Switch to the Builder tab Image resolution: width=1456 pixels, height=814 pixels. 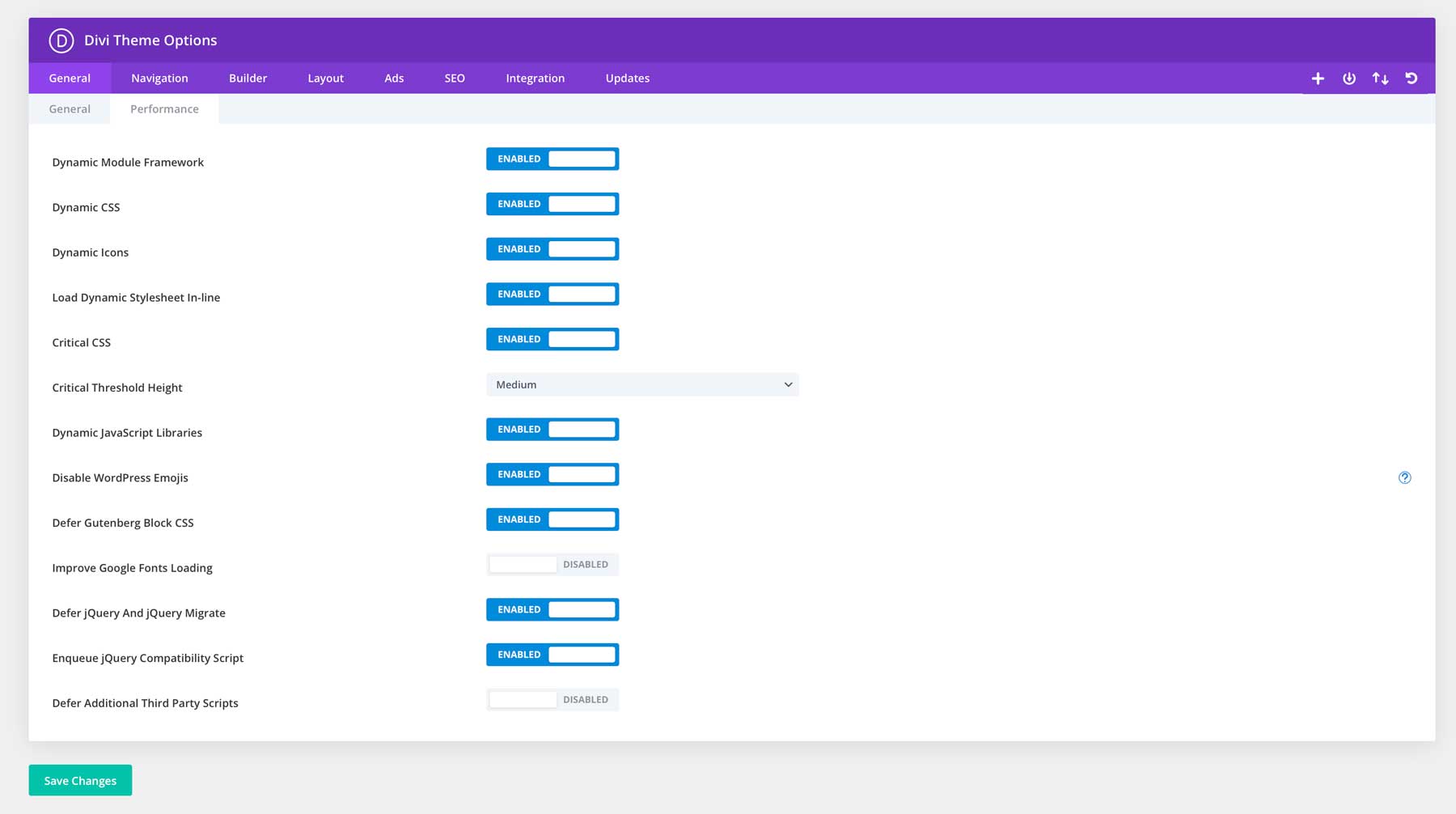[248, 78]
